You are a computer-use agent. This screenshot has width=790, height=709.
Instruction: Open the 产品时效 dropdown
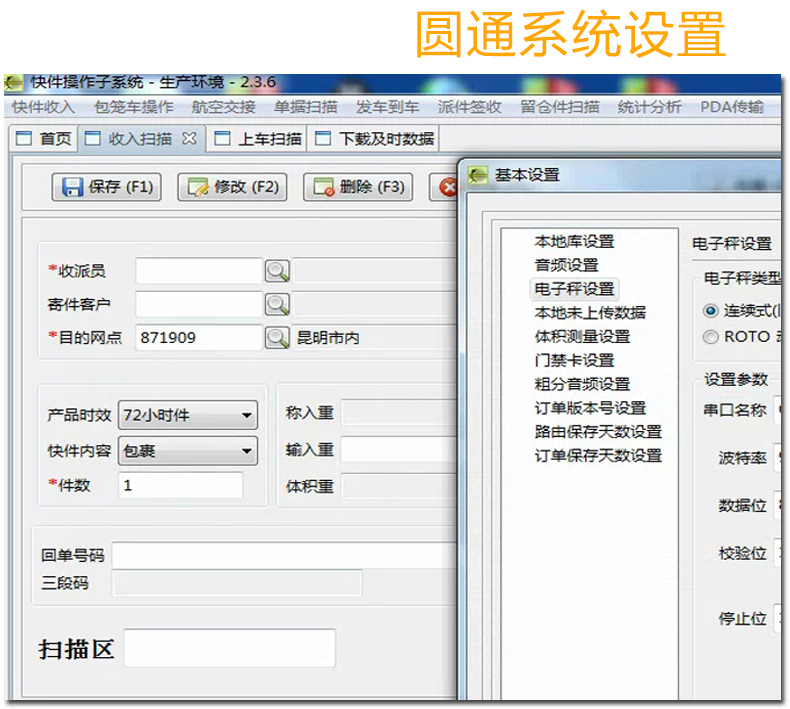188,415
